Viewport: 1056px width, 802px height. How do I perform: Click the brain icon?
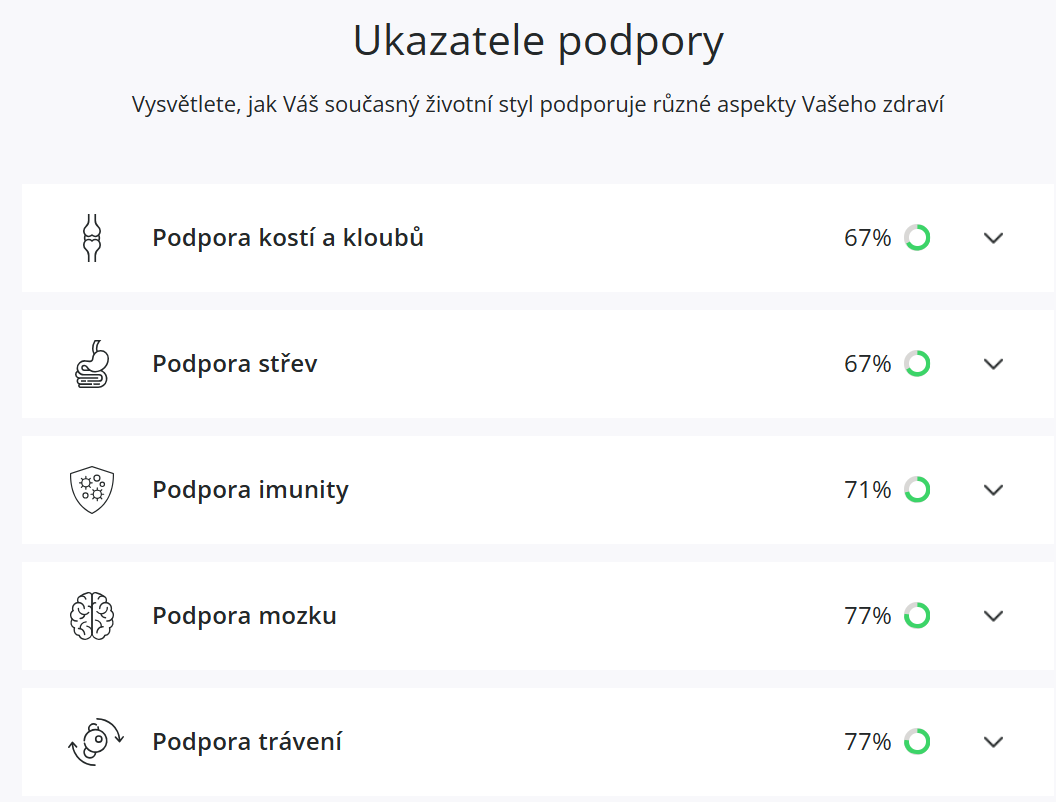coord(92,616)
